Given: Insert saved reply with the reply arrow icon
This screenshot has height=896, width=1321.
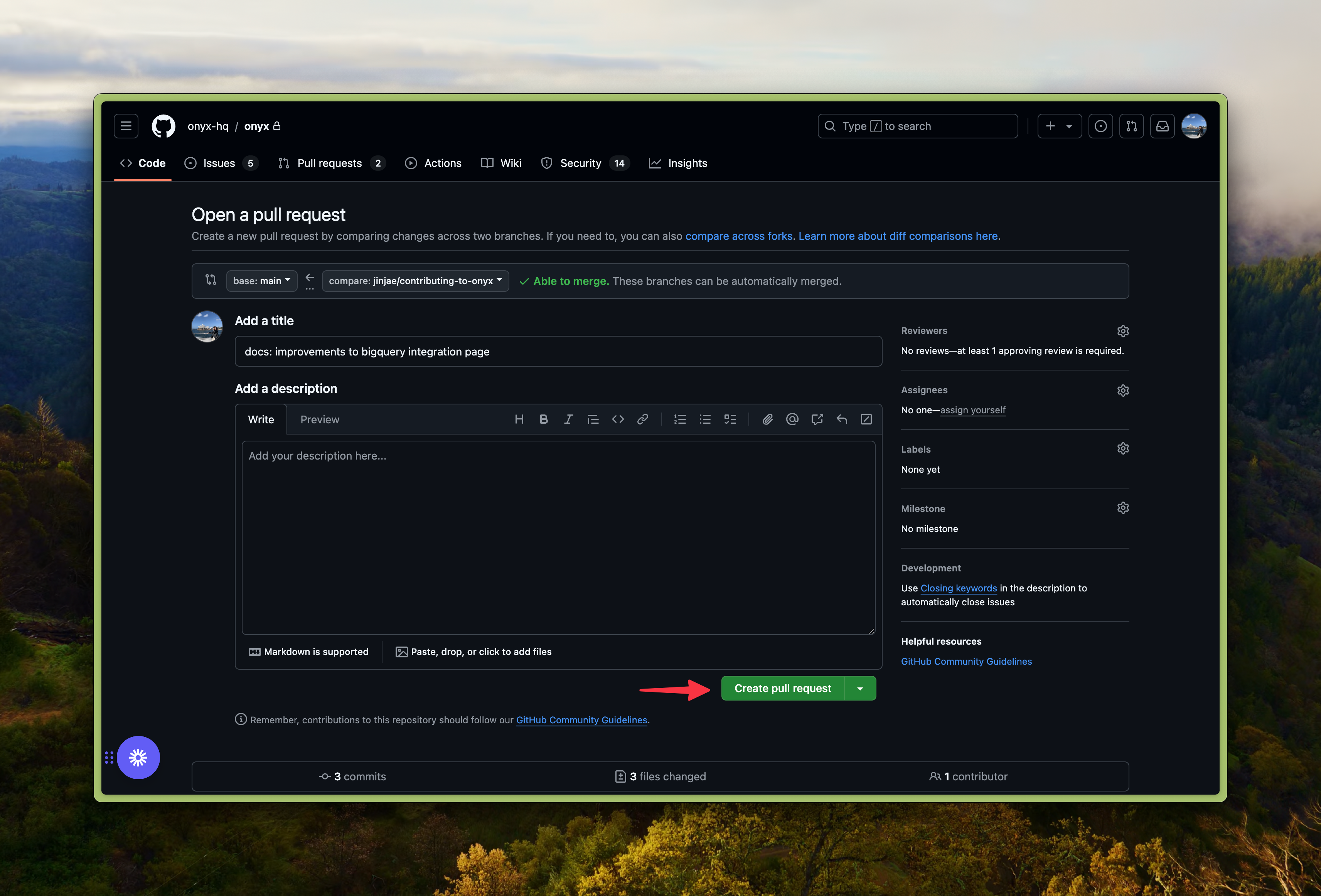Looking at the screenshot, I should [x=841, y=419].
